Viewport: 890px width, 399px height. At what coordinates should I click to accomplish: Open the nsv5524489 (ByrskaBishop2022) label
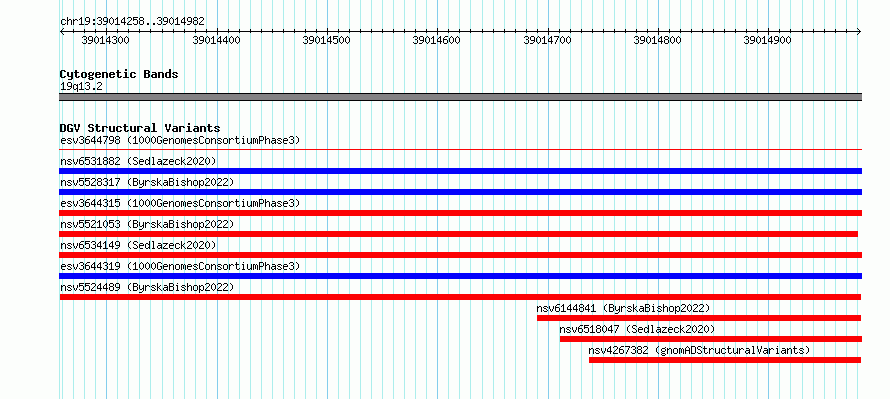point(147,287)
